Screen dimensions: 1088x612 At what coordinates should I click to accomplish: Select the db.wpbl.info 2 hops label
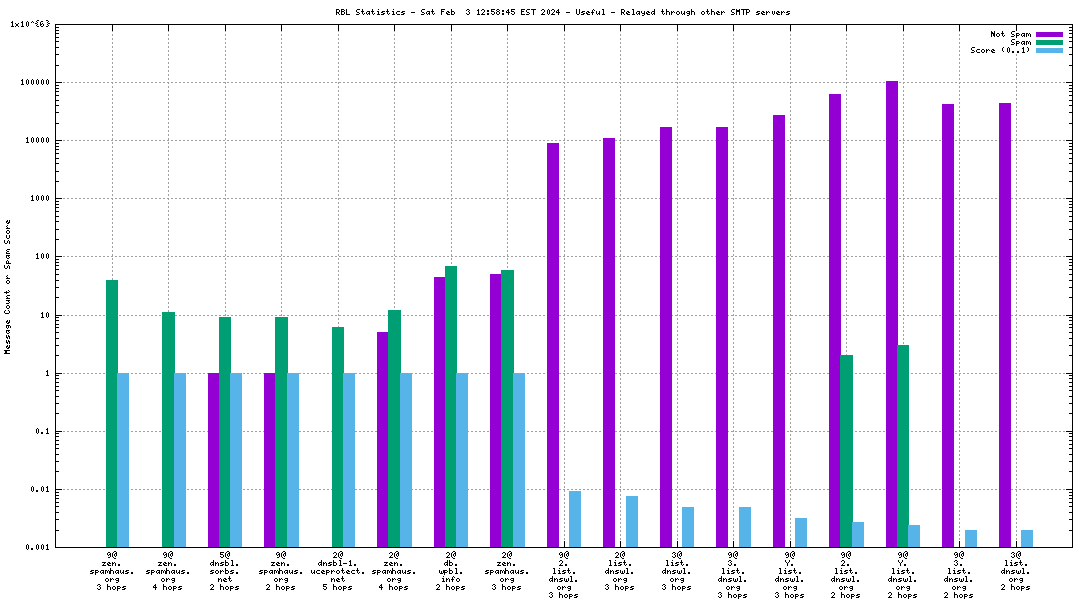450,570
